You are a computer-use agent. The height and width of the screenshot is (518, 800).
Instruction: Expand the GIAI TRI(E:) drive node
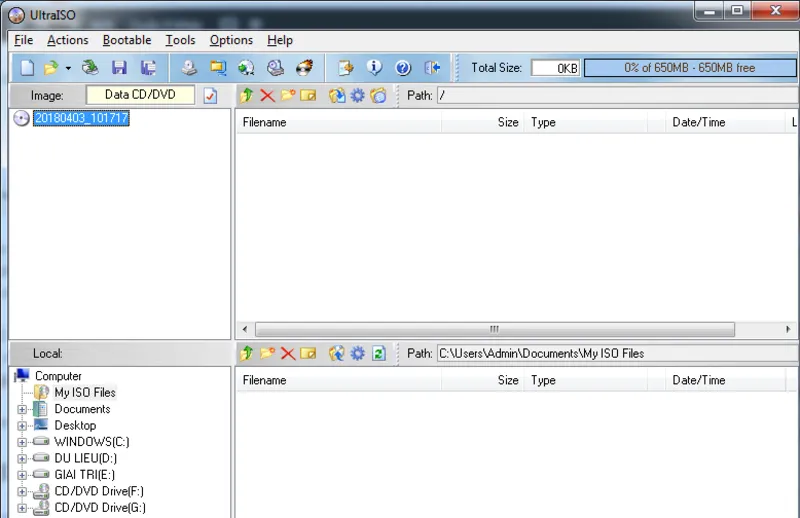22,475
